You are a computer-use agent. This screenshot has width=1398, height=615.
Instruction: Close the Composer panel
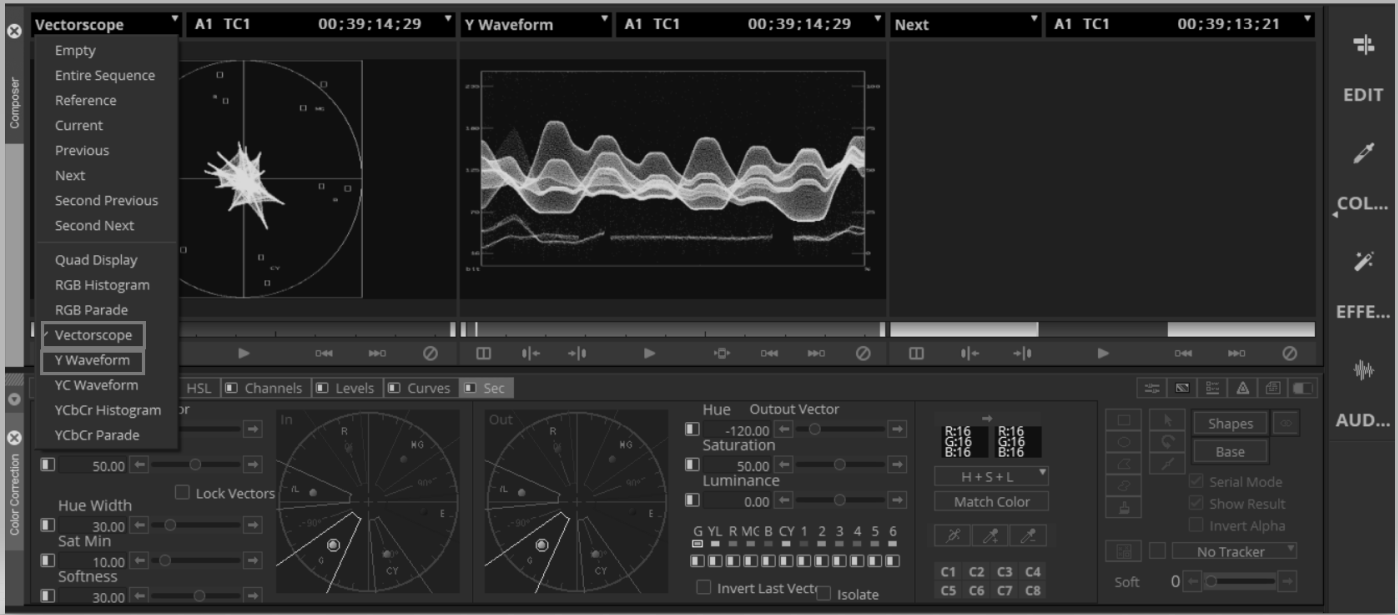click(x=14, y=31)
